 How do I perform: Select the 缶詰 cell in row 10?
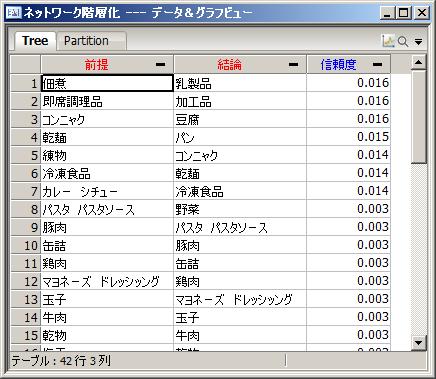[x=107, y=245]
